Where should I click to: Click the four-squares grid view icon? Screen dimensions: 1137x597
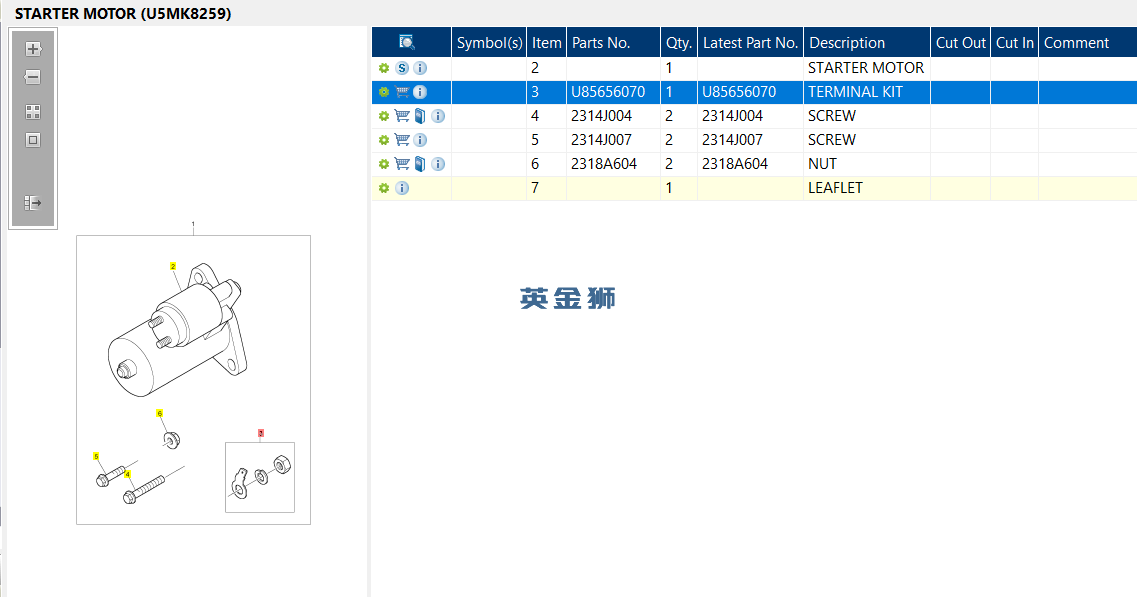pyautogui.click(x=33, y=112)
